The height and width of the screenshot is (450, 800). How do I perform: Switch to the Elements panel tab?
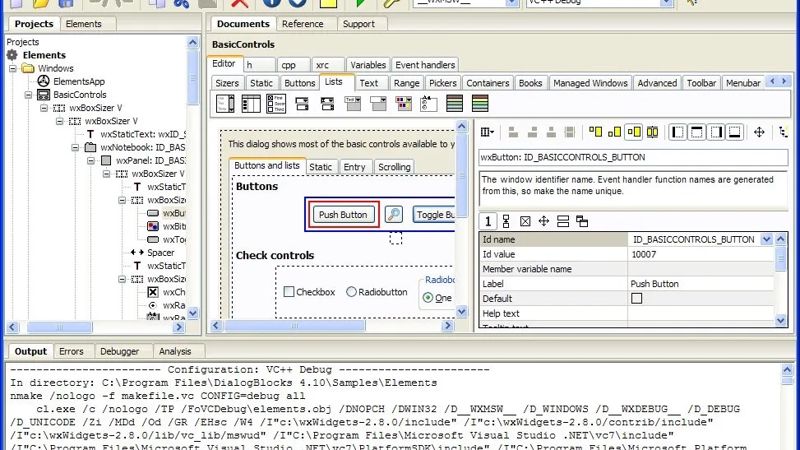[x=84, y=24]
